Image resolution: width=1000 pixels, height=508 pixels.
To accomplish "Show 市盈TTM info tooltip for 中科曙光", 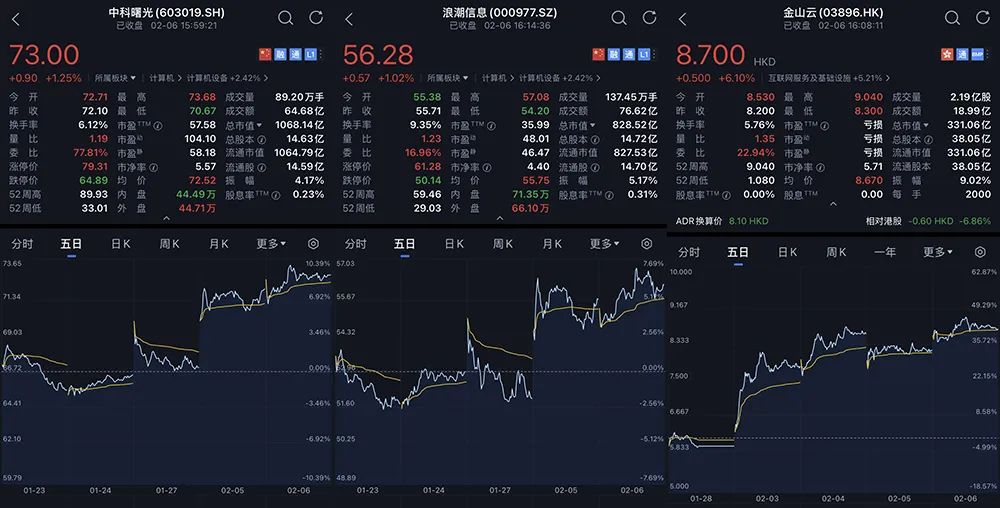I will pos(158,126).
